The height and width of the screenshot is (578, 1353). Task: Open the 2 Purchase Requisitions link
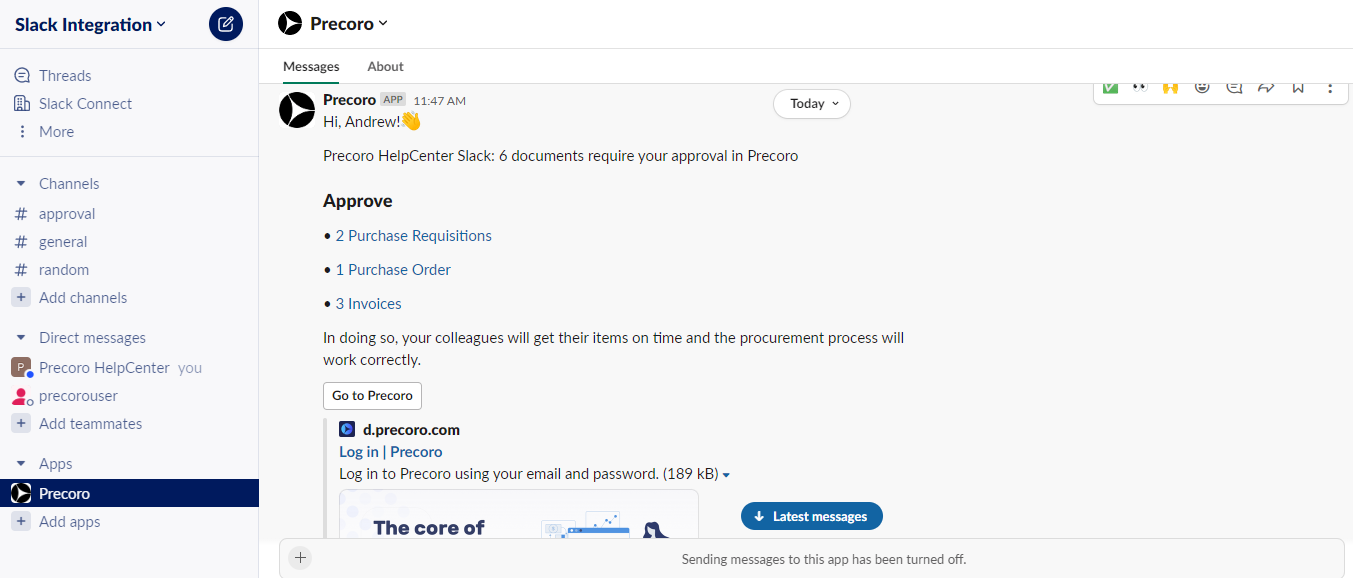(414, 236)
